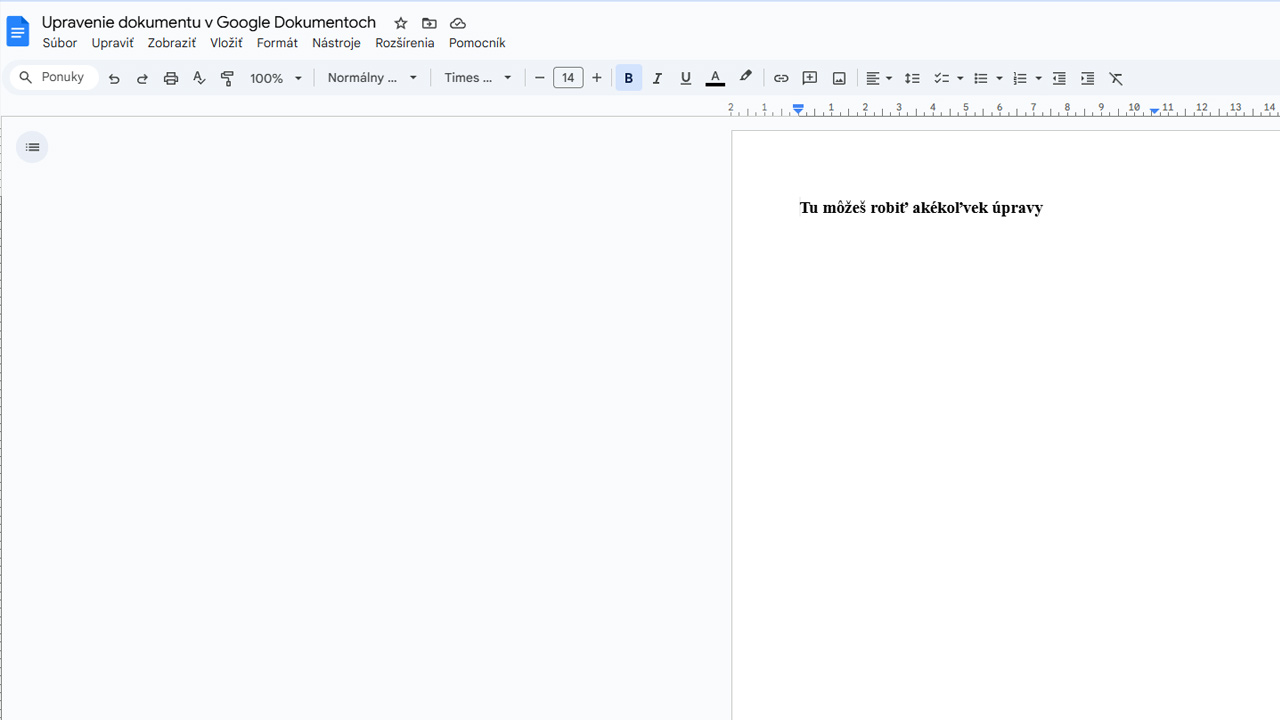Insert an image
Image resolution: width=1280 pixels, height=720 pixels.
(x=839, y=78)
